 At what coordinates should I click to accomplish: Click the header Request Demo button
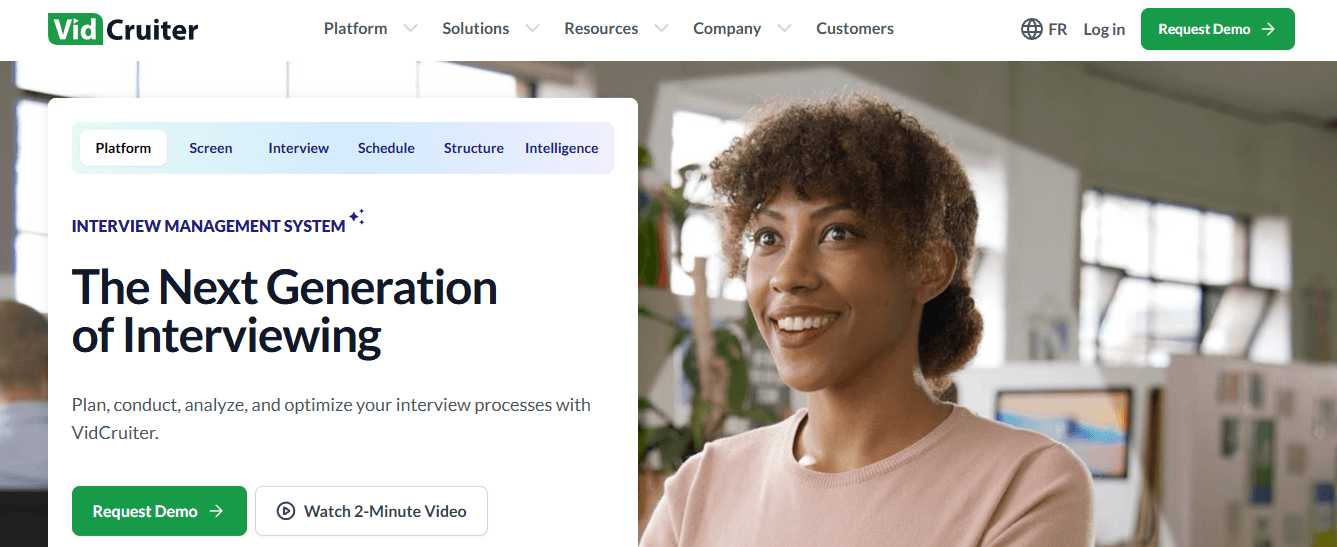(1218, 29)
